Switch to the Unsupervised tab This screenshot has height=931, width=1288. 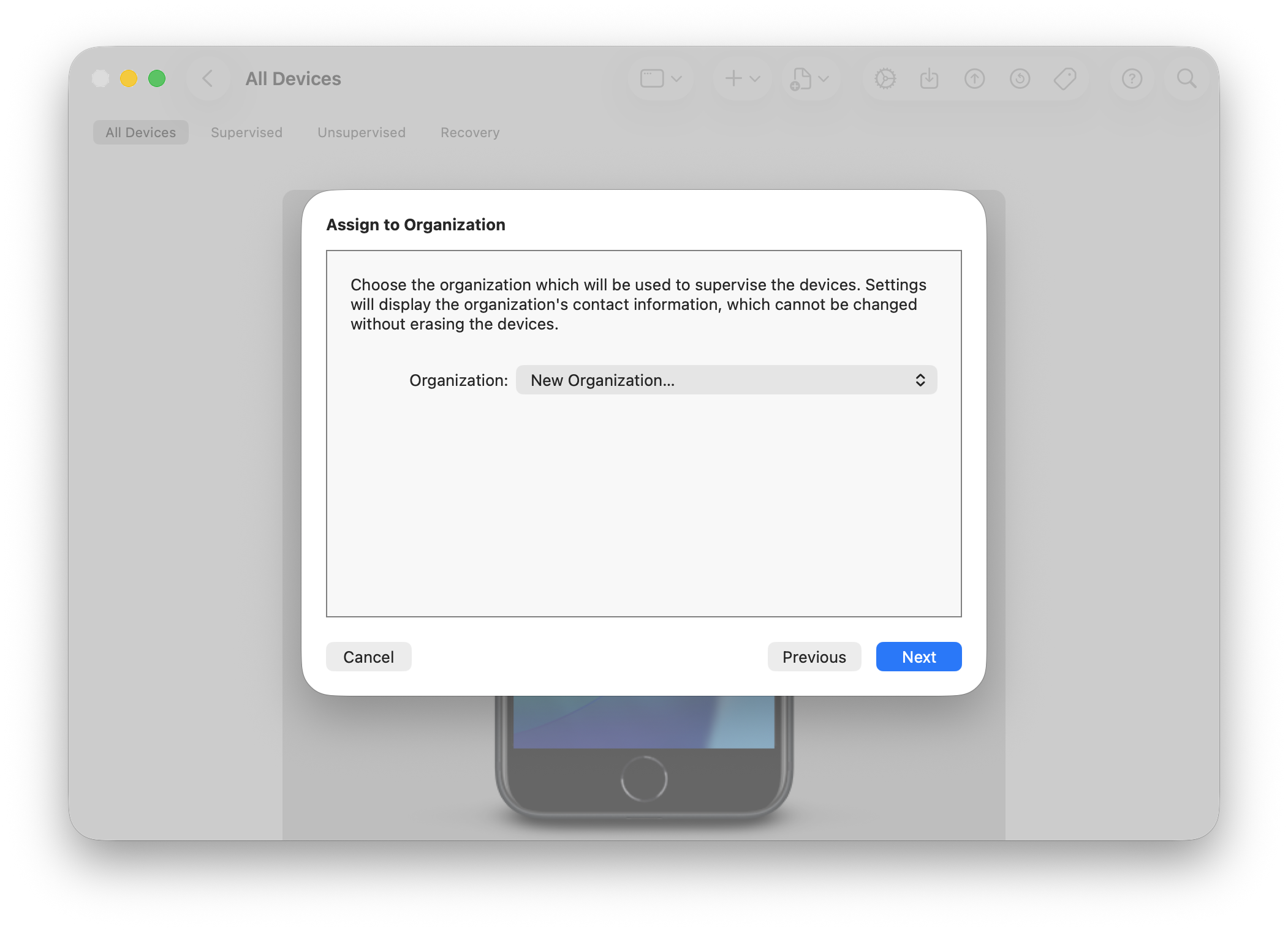pos(362,132)
